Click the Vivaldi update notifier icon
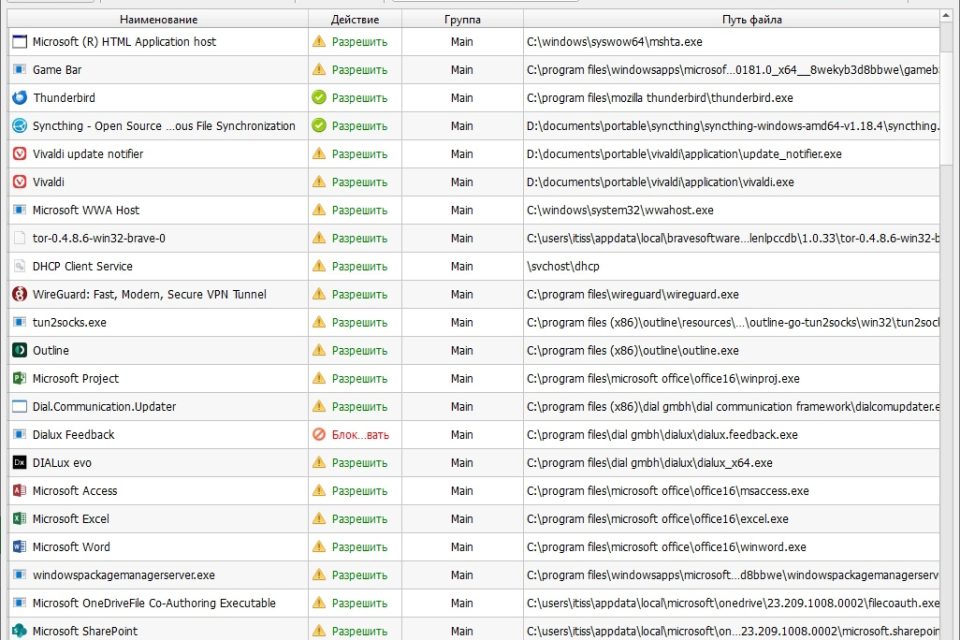960x640 pixels. 20,154
